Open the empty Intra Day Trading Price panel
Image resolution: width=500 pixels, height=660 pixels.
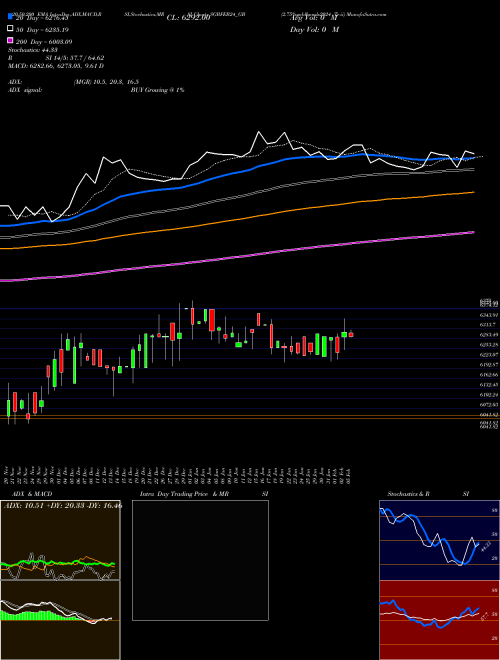pyautogui.click(x=200, y=560)
